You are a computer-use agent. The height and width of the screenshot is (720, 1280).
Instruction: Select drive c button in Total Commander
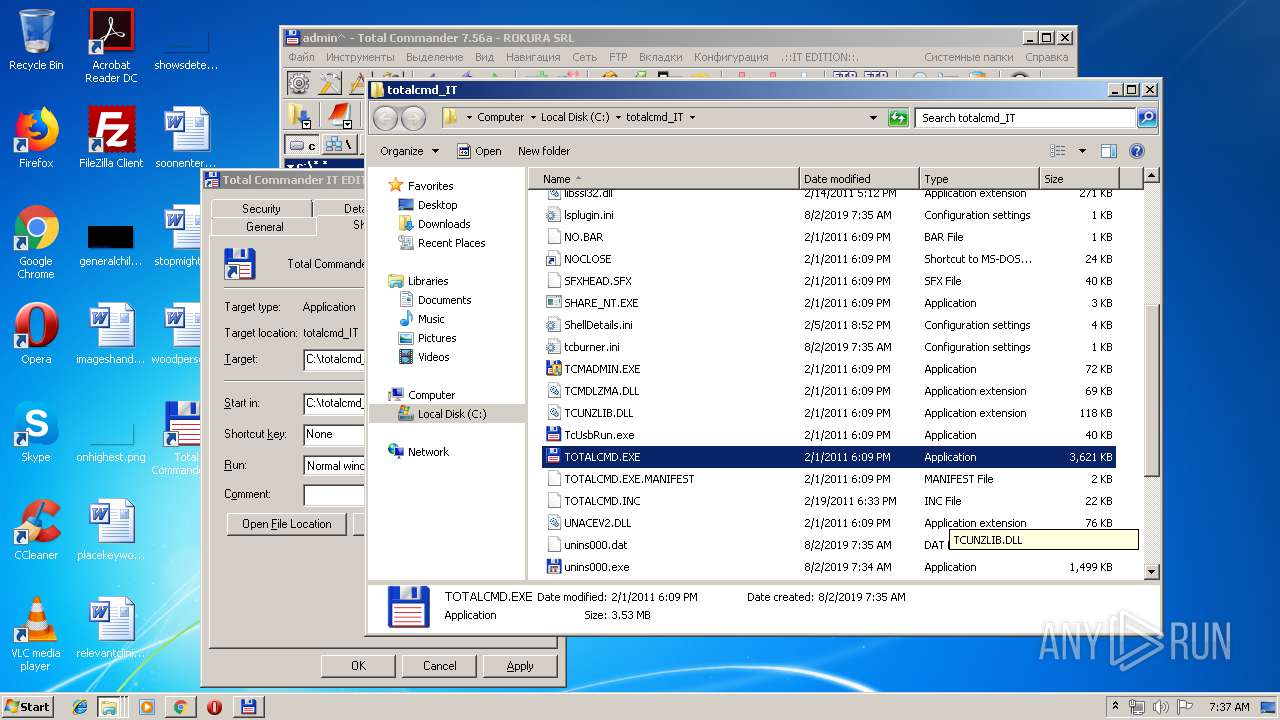click(302, 145)
